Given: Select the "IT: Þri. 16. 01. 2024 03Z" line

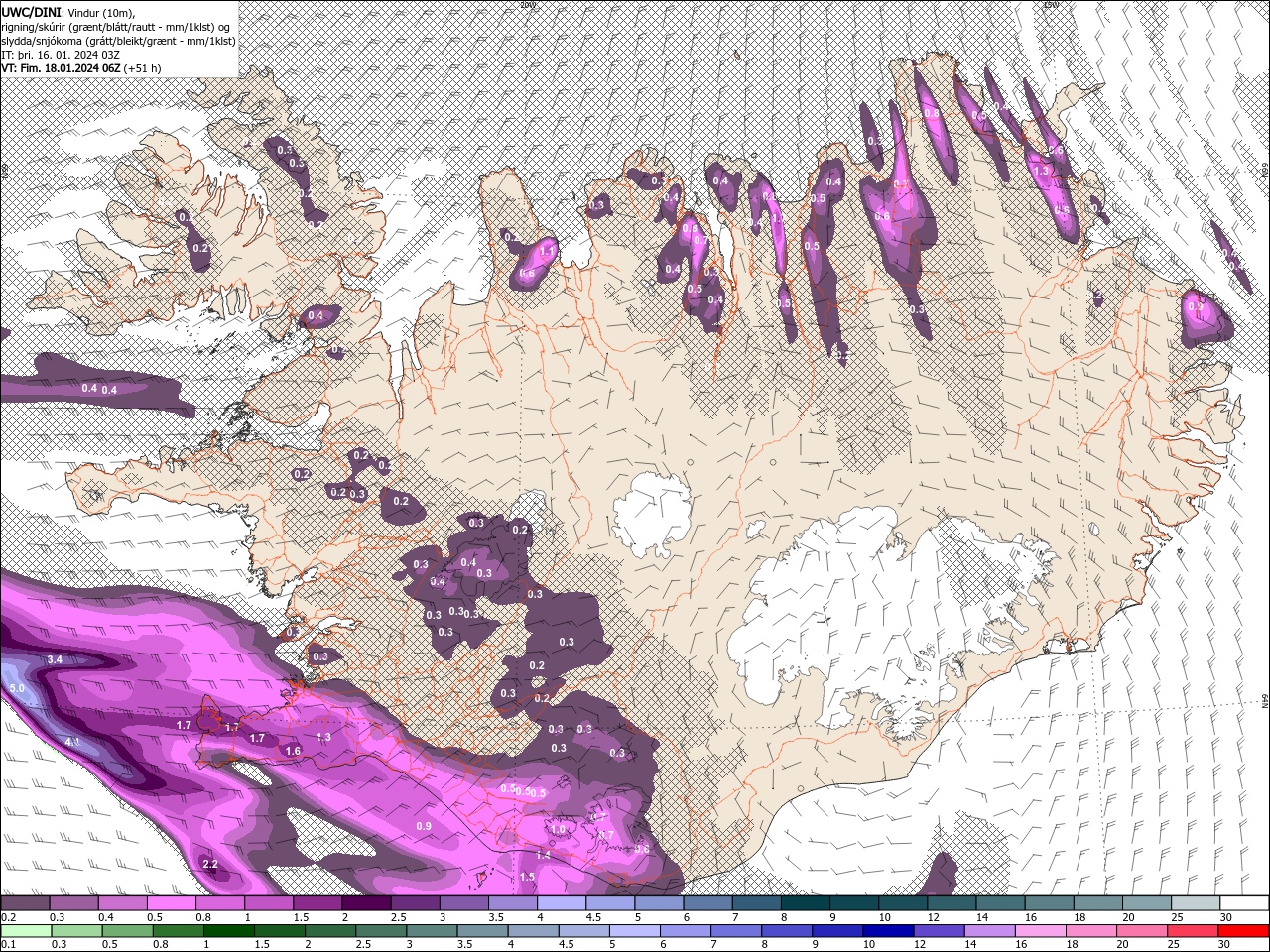Looking at the screenshot, I should 60,55.
